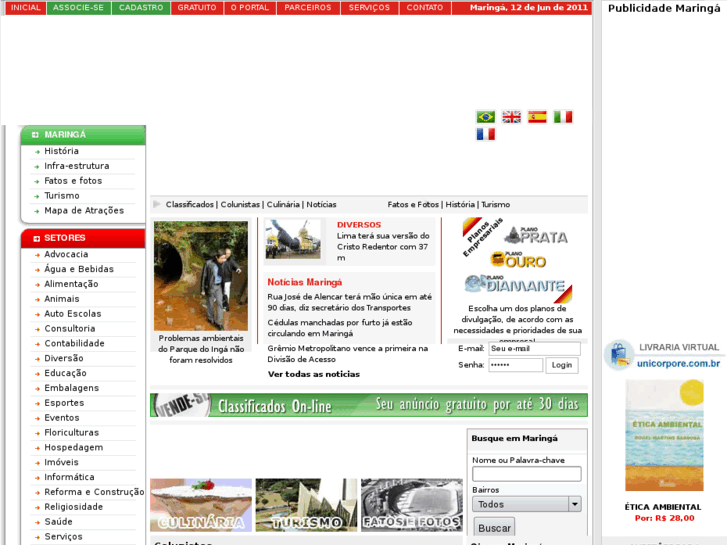The height and width of the screenshot is (545, 727).
Task: Select GRATUITO in the top menu
Action: coord(197,7)
